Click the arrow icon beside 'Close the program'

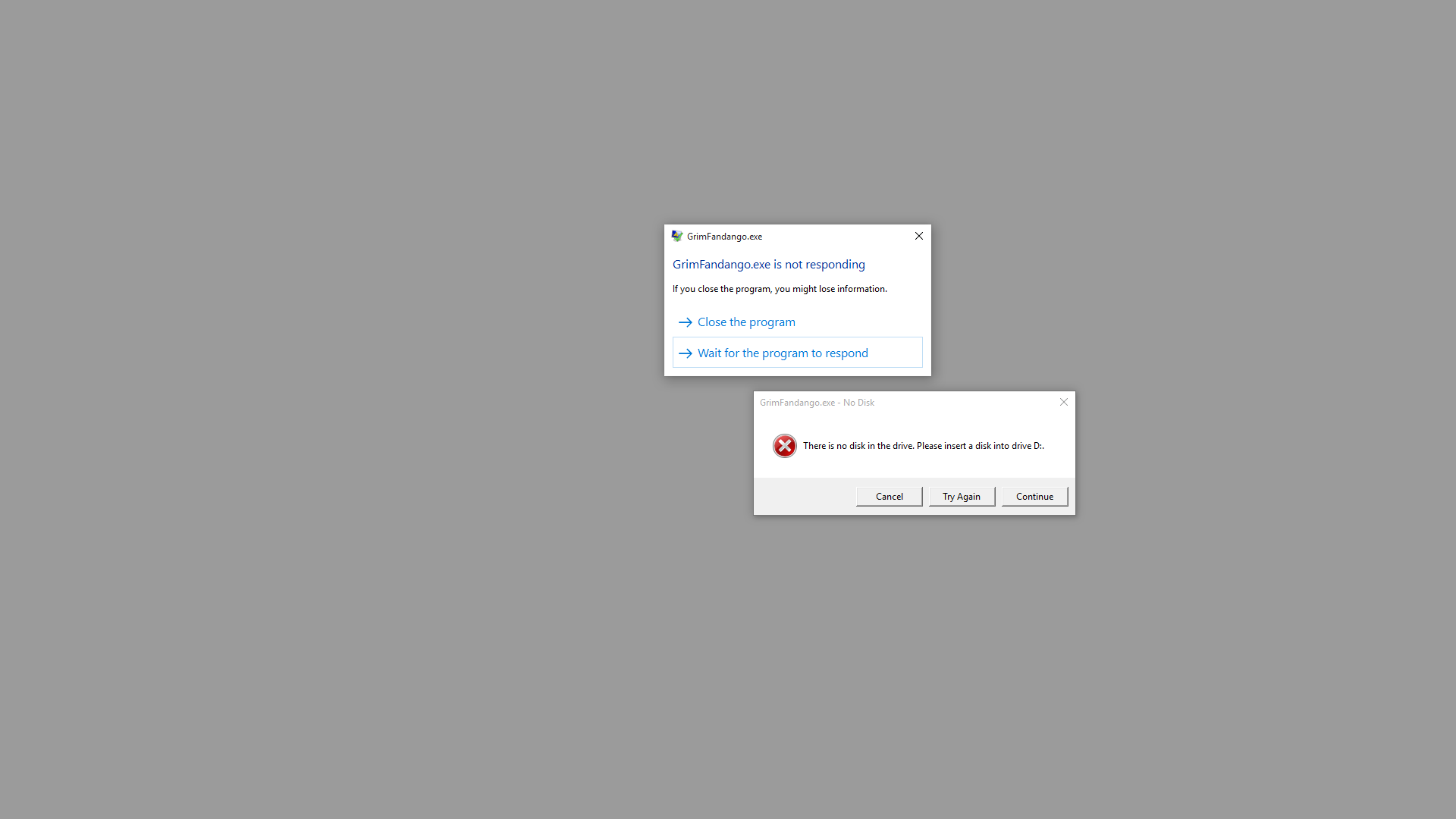coord(685,322)
